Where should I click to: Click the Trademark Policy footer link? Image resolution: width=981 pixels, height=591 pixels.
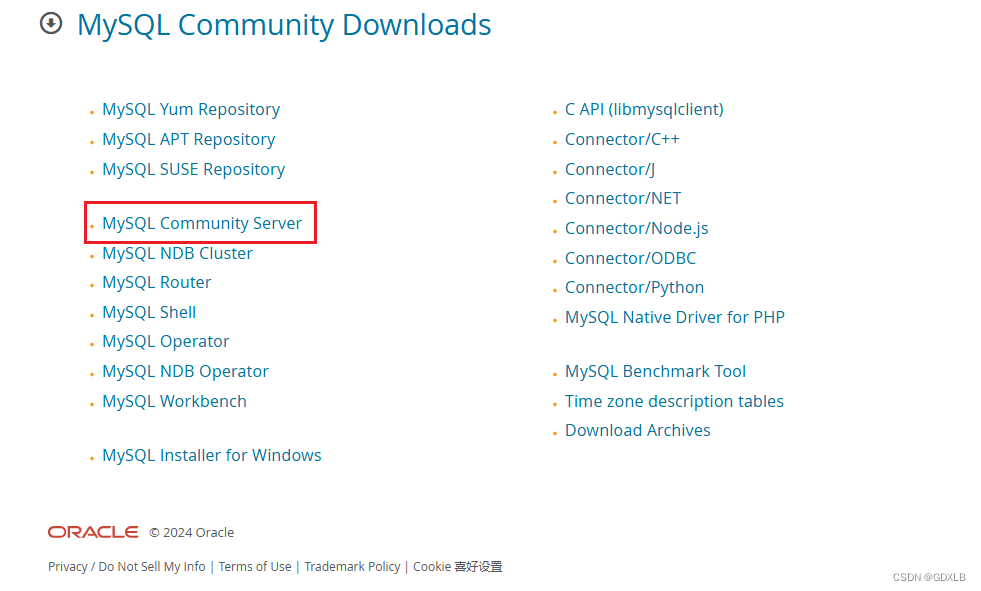[352, 566]
